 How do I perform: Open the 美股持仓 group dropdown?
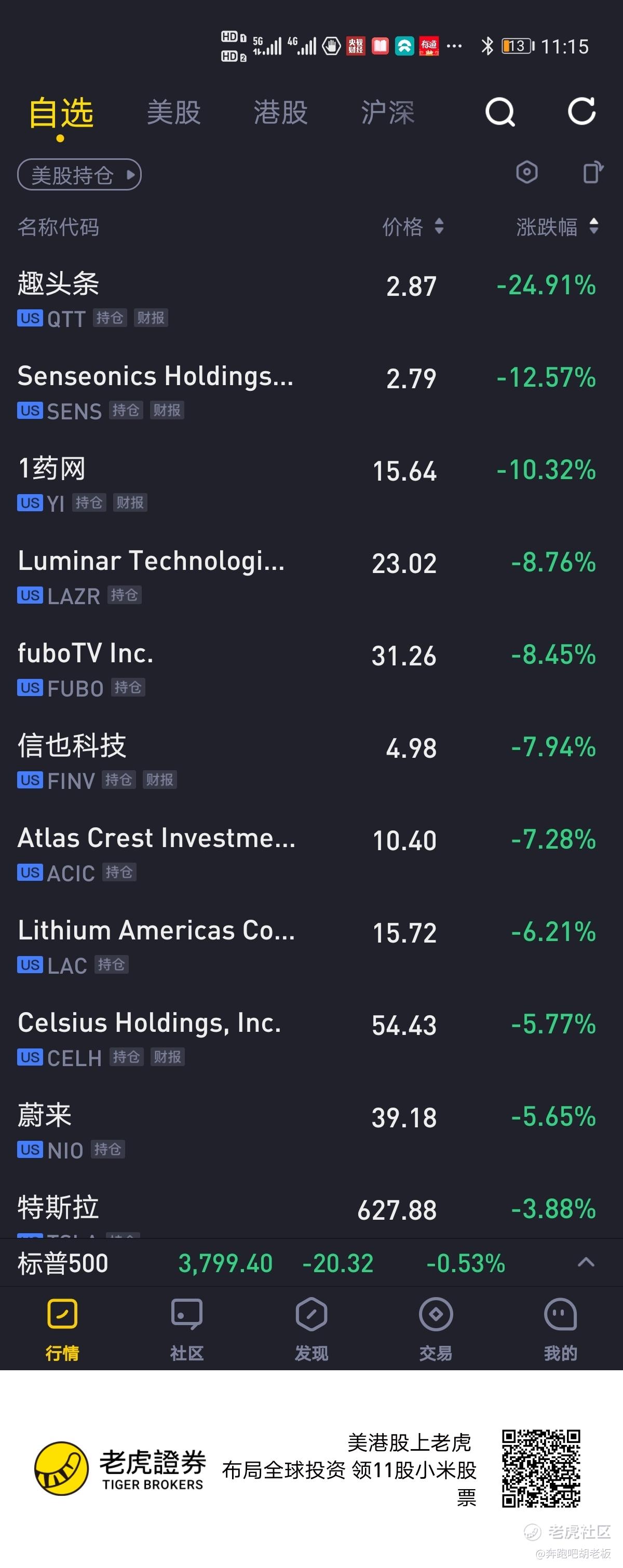click(x=79, y=175)
